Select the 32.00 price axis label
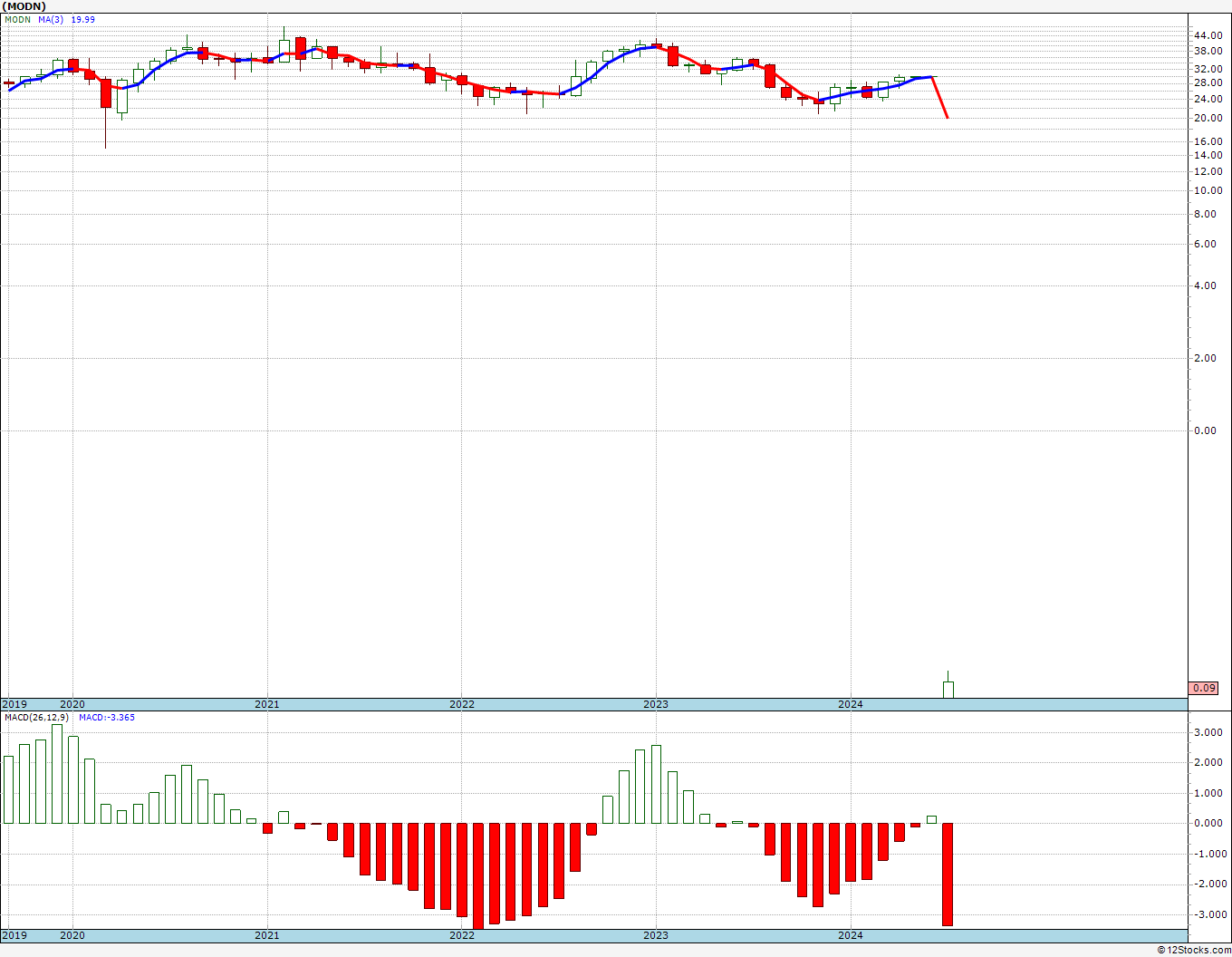 click(x=1208, y=68)
